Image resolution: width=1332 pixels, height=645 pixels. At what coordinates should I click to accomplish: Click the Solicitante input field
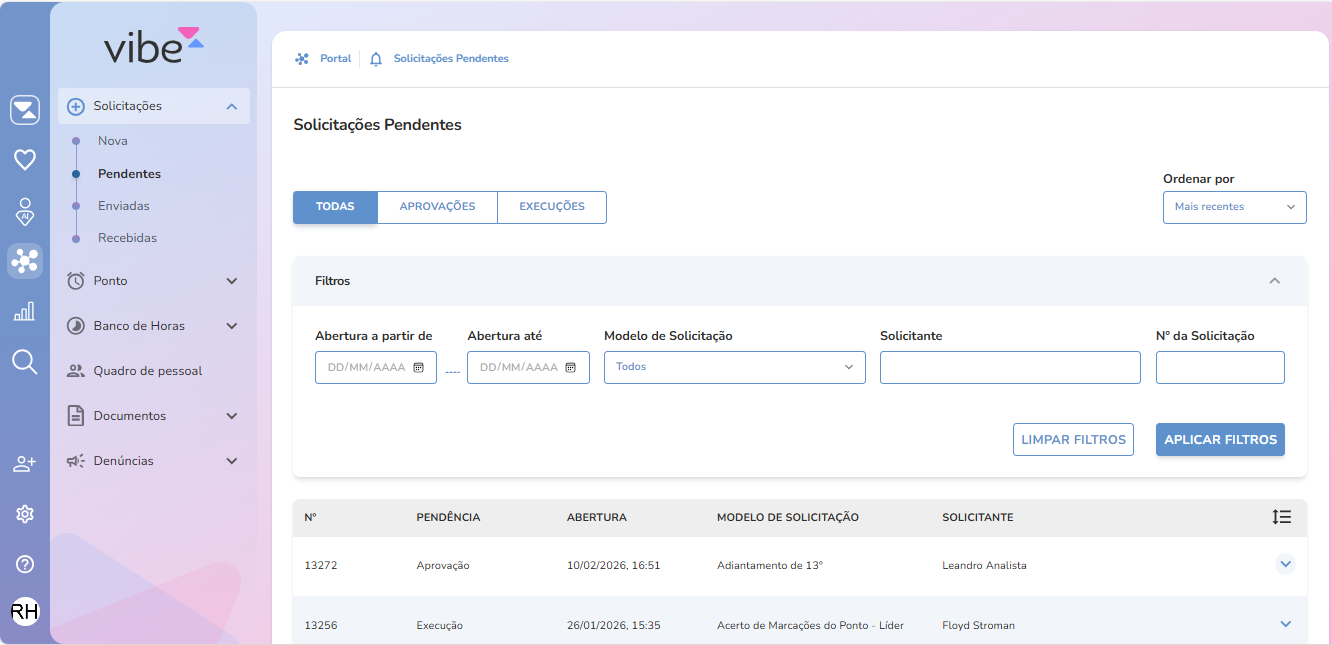[x=1010, y=368]
